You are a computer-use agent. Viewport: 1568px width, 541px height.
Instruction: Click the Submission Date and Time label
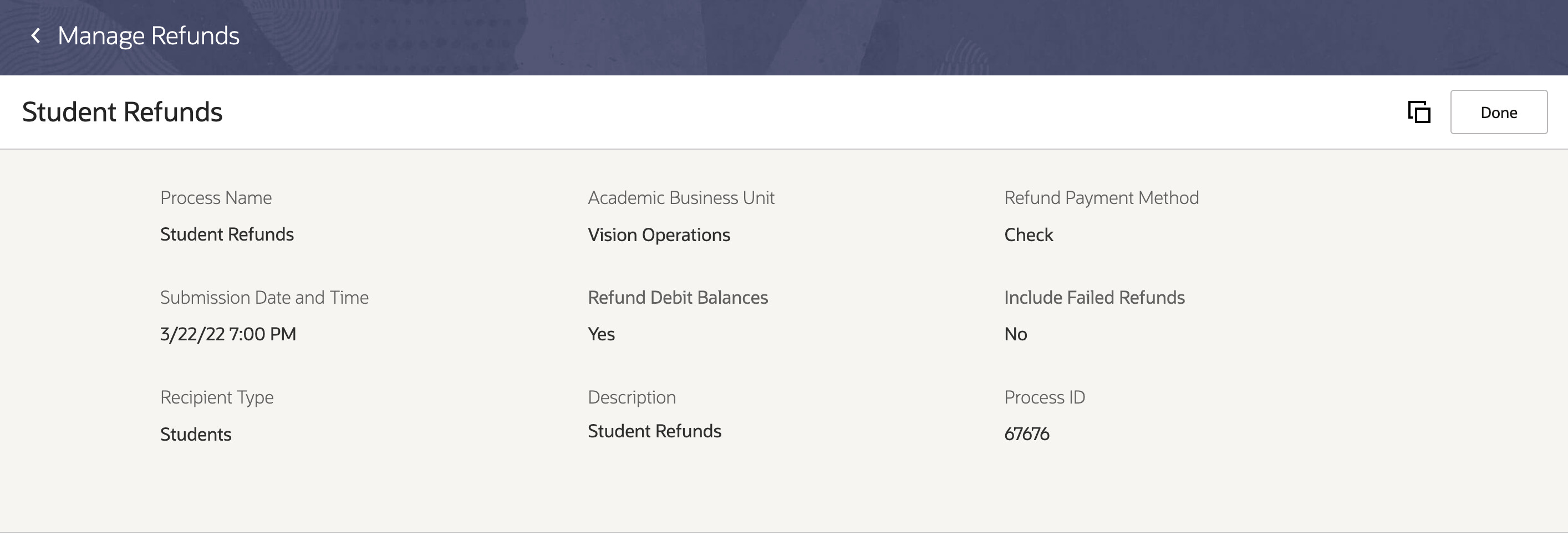coord(264,298)
